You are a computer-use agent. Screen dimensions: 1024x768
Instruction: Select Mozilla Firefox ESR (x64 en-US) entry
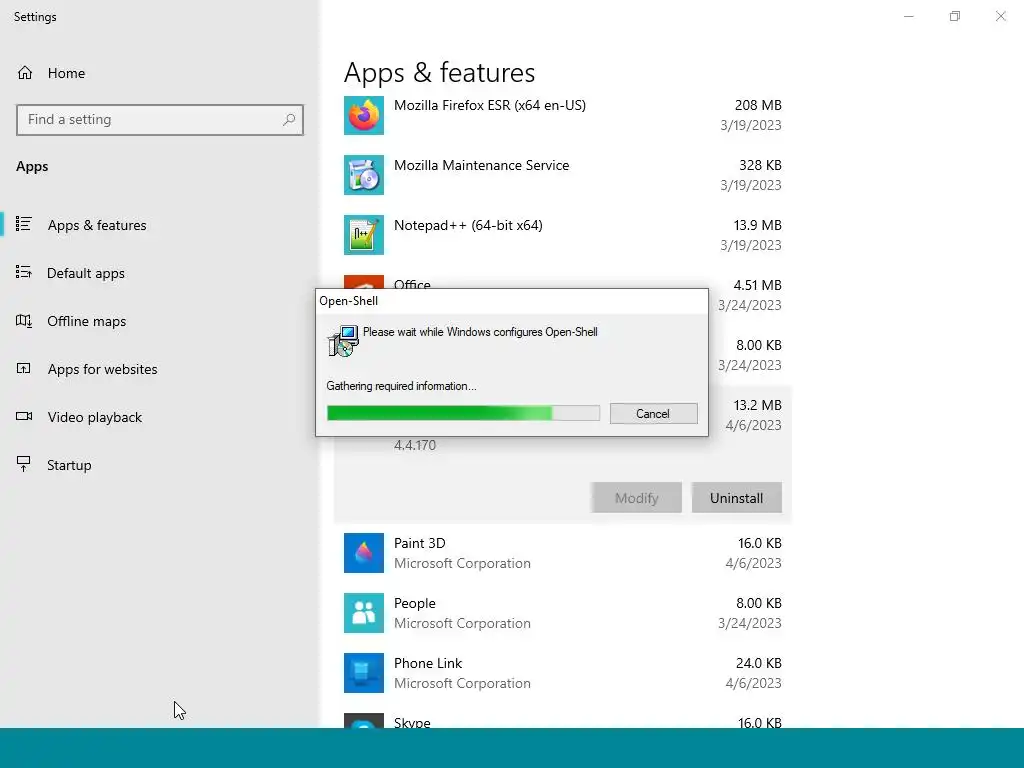click(562, 115)
